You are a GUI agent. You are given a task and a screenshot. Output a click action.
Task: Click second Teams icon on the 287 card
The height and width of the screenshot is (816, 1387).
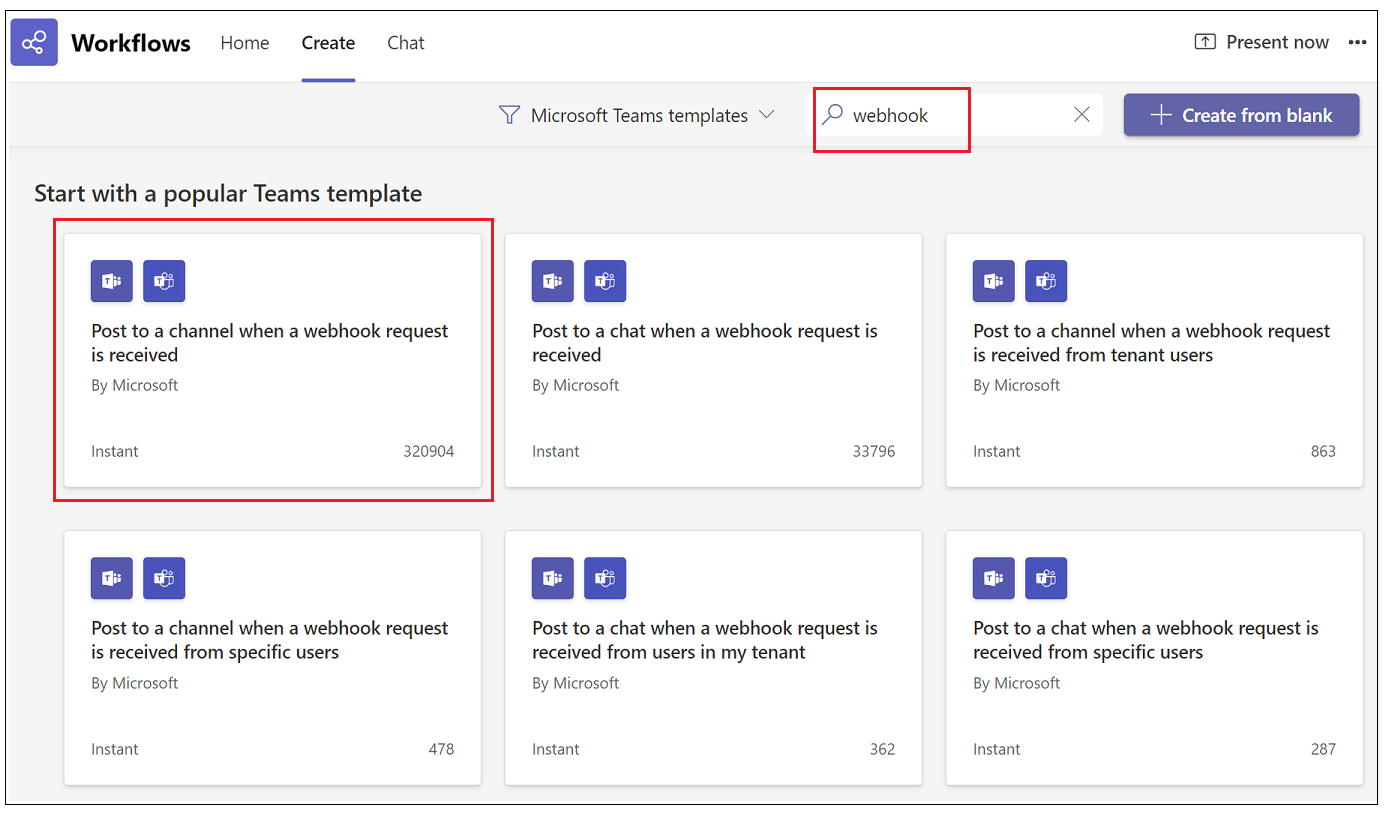coord(1046,578)
